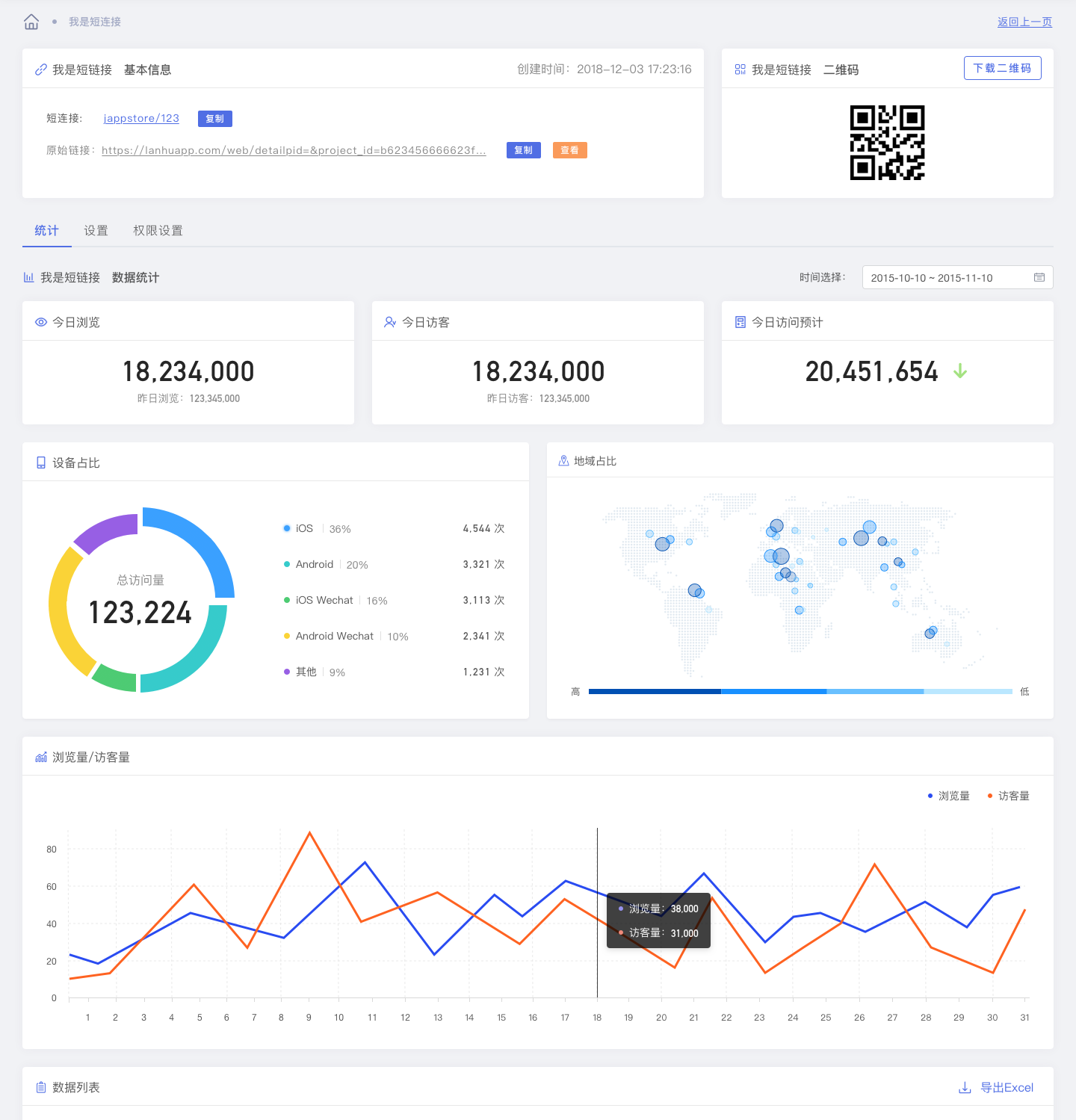
Task: Click the home icon in breadcrumb
Action: [x=31, y=22]
